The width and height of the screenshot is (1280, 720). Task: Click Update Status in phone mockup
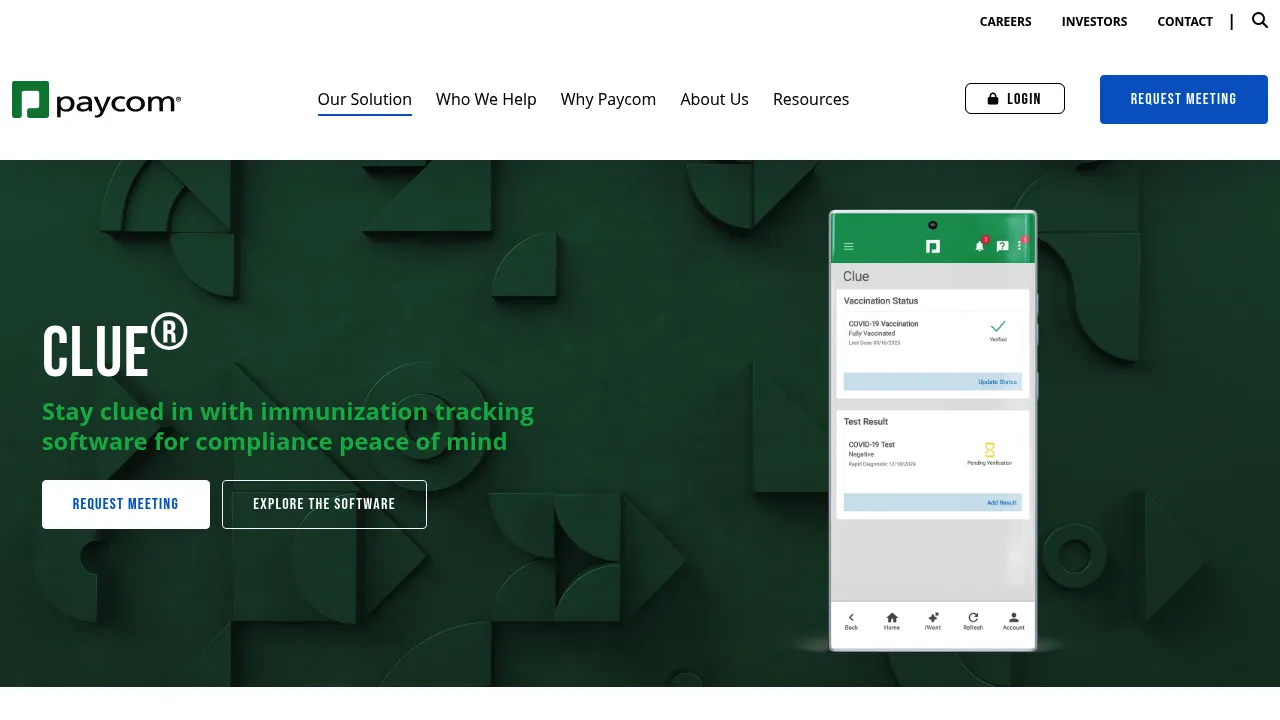coord(997,382)
